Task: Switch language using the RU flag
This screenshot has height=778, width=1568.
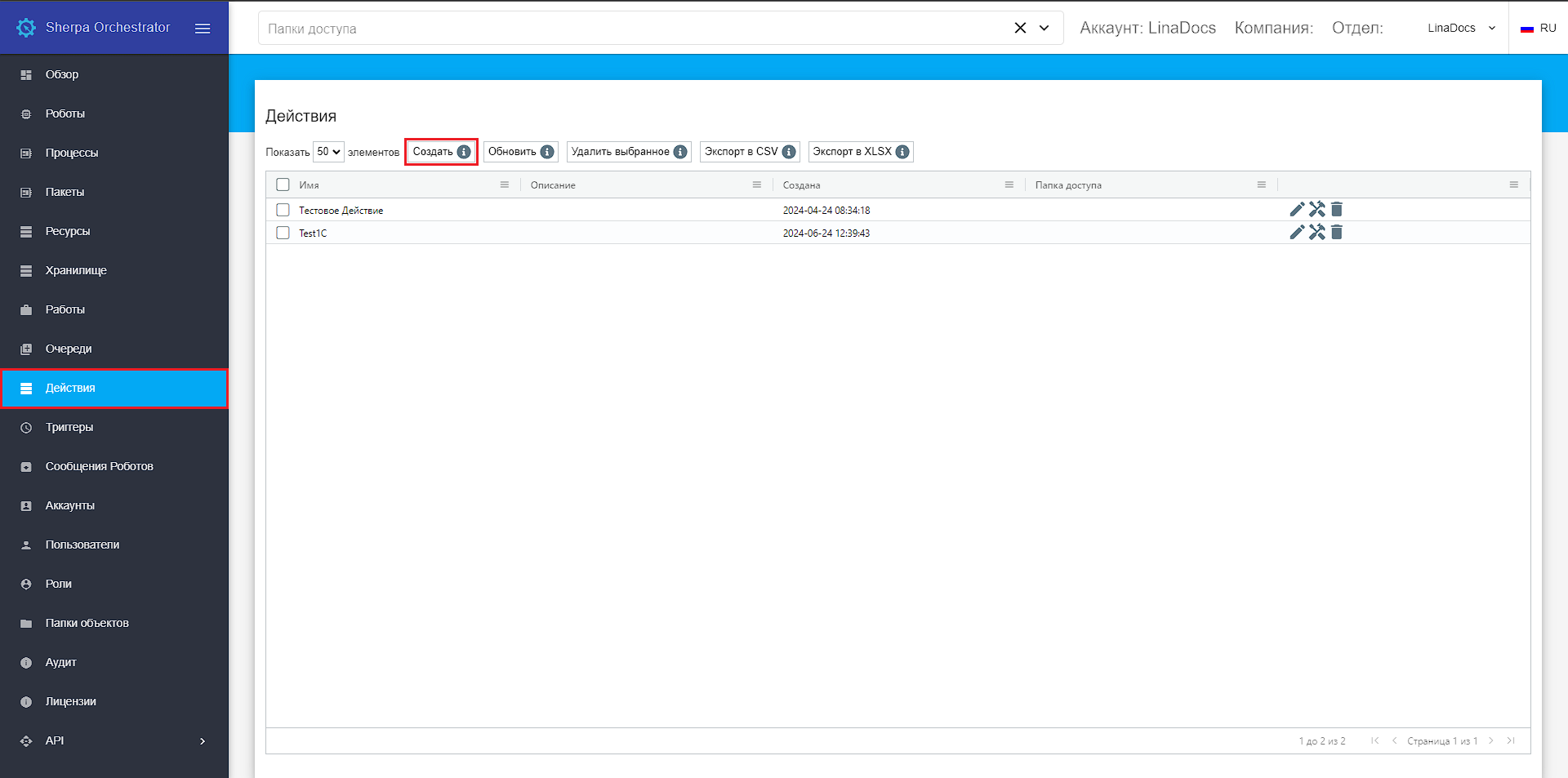Action: click(1538, 28)
